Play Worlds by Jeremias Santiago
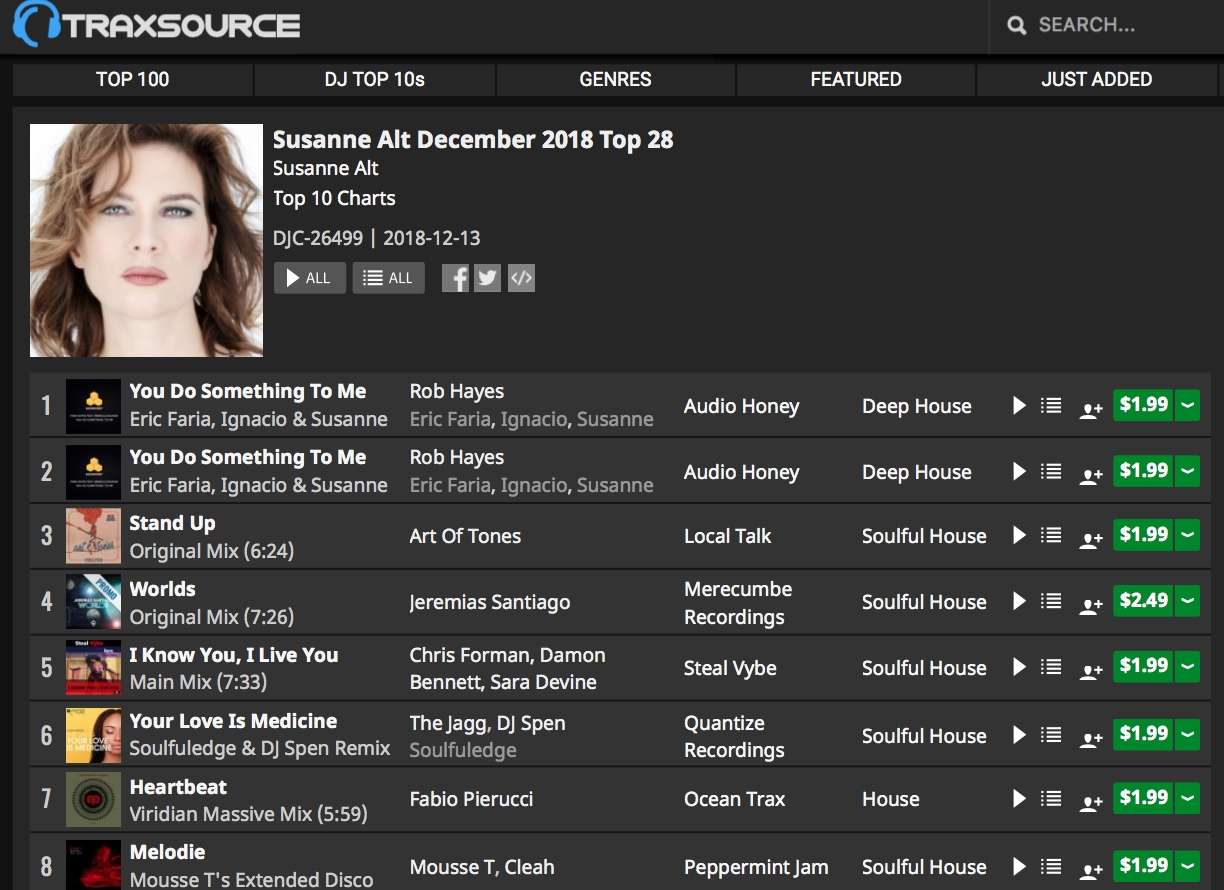The image size is (1224, 890). (1019, 601)
